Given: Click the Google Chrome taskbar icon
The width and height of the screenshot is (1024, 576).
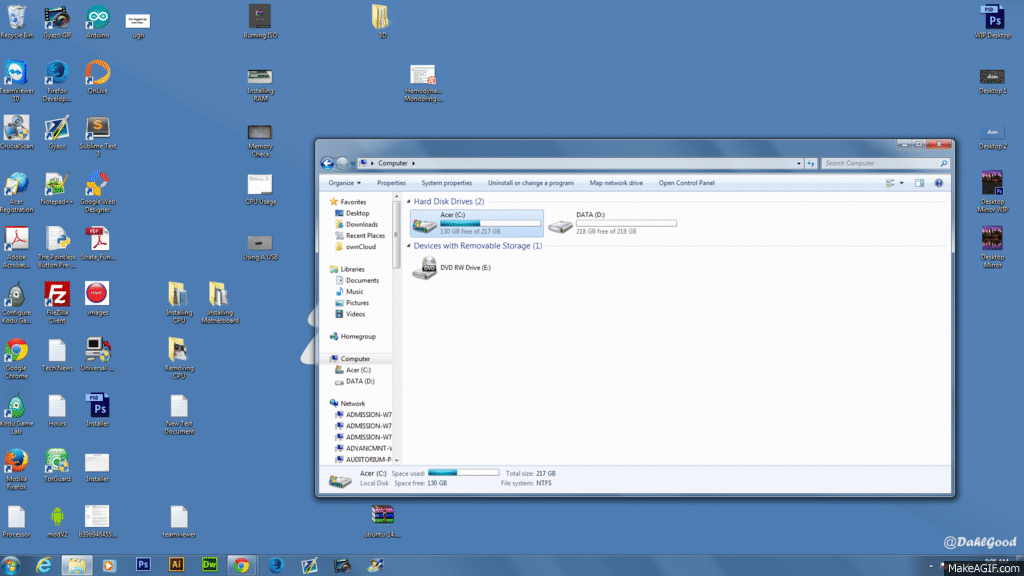Looking at the screenshot, I should (x=240, y=564).
